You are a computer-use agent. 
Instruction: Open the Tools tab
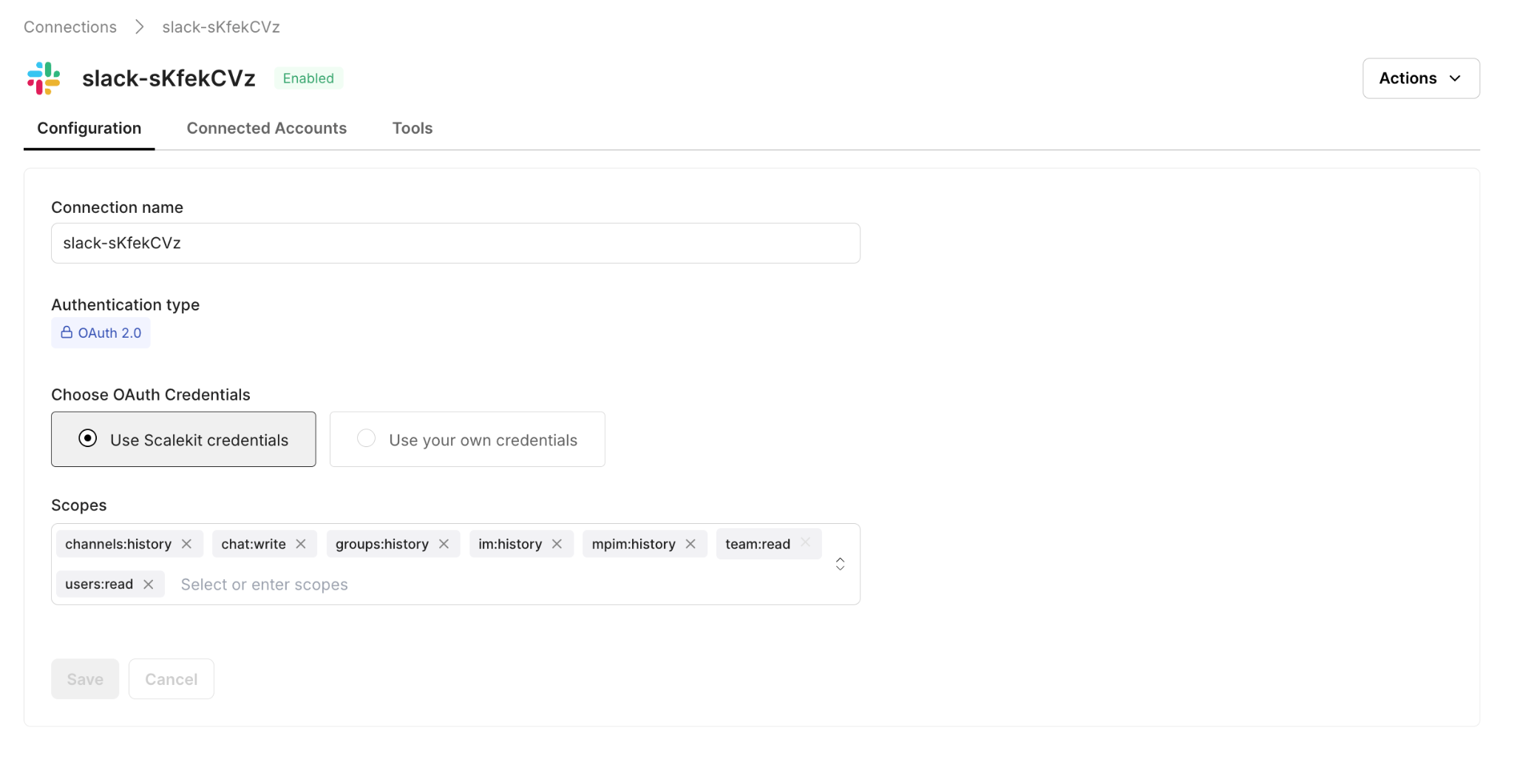pos(413,129)
